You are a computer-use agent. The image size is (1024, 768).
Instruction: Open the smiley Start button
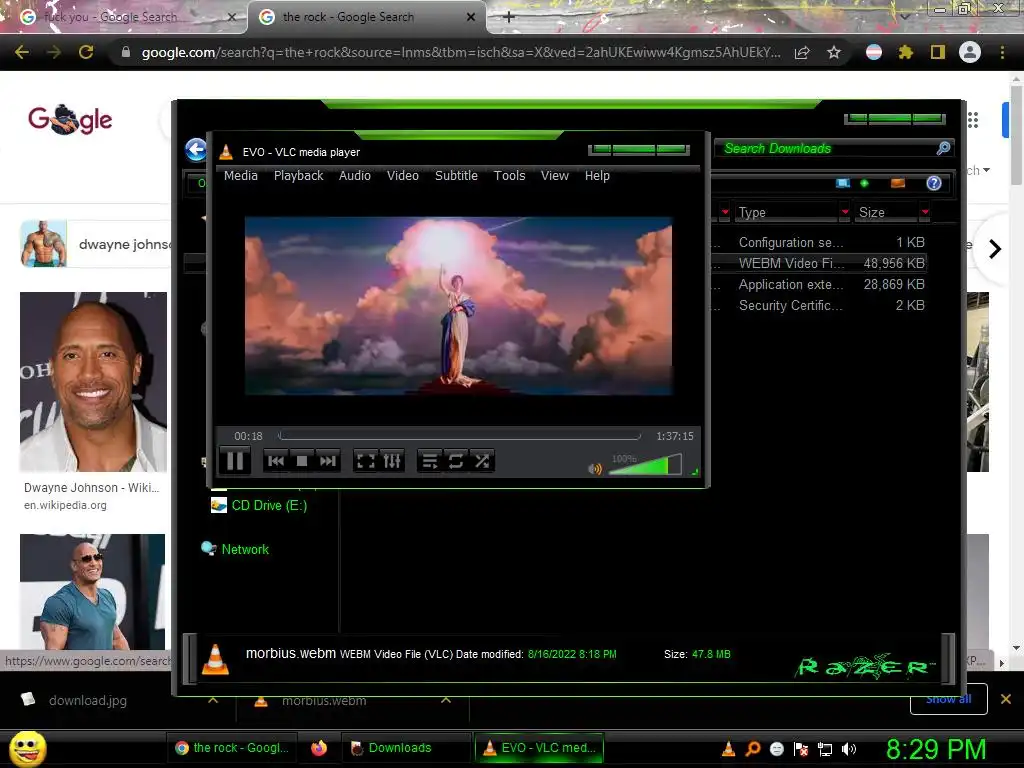[27, 748]
